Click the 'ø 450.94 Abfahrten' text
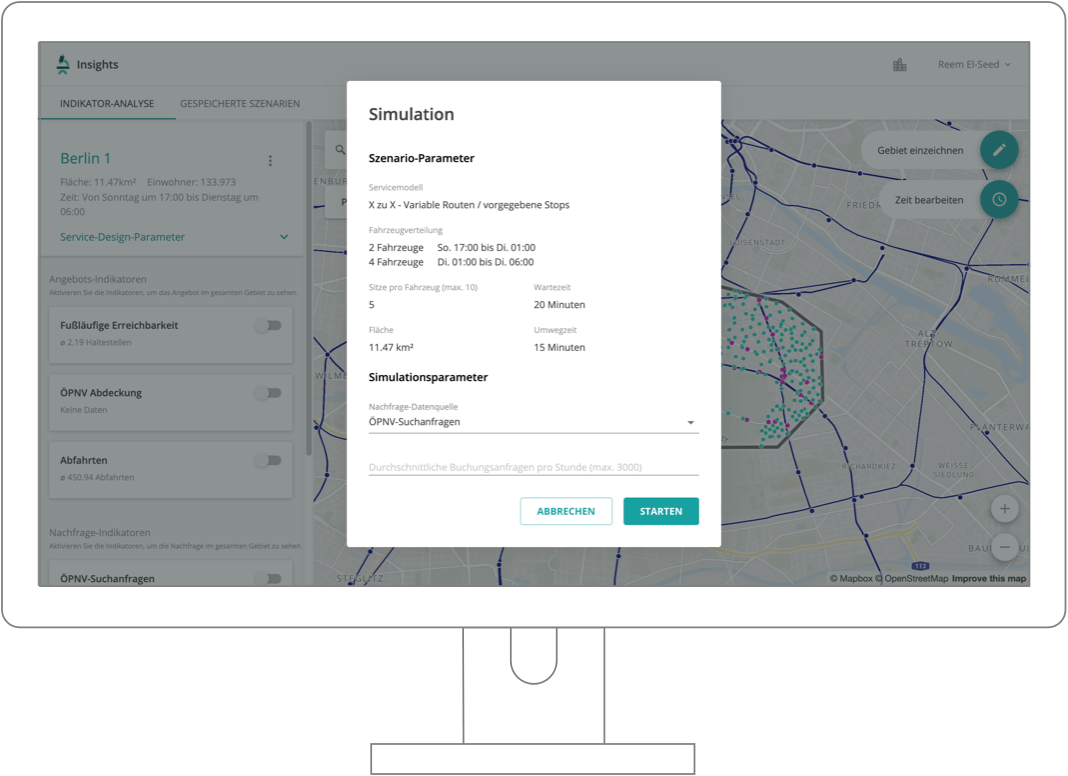The height and width of the screenshot is (776, 1068). (x=97, y=478)
